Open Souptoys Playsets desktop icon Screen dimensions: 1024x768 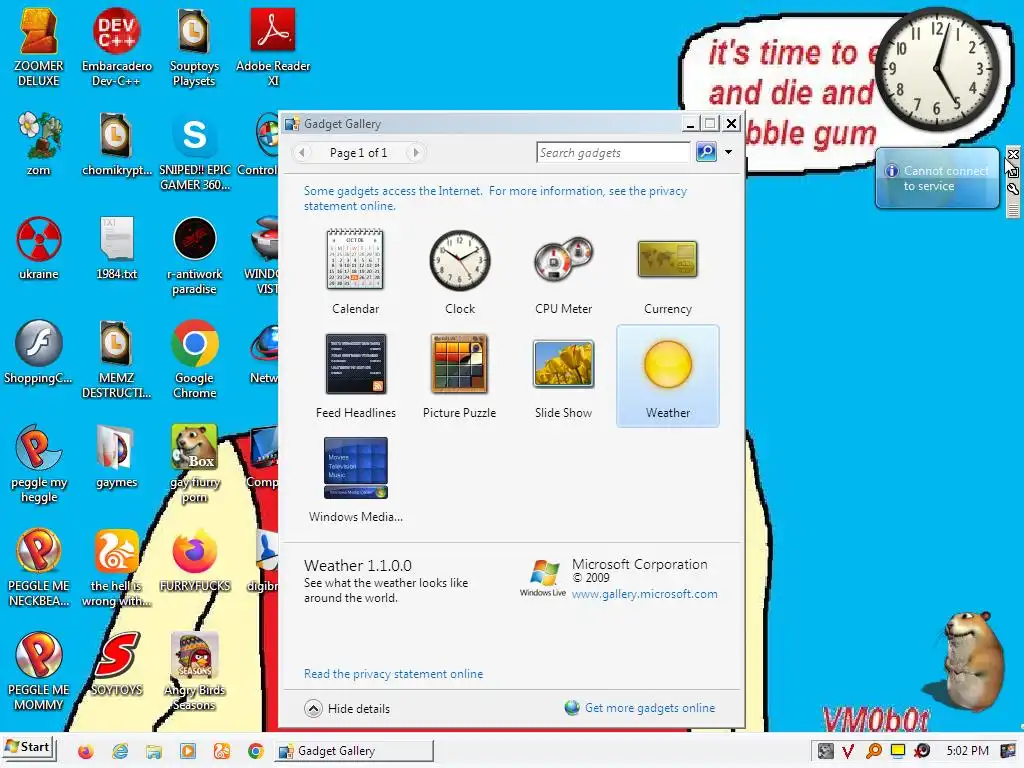click(x=194, y=46)
